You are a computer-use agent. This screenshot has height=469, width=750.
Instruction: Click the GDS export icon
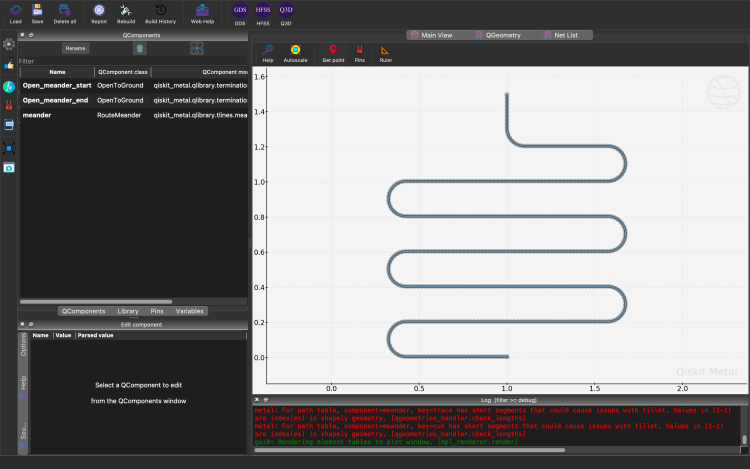tap(240, 10)
